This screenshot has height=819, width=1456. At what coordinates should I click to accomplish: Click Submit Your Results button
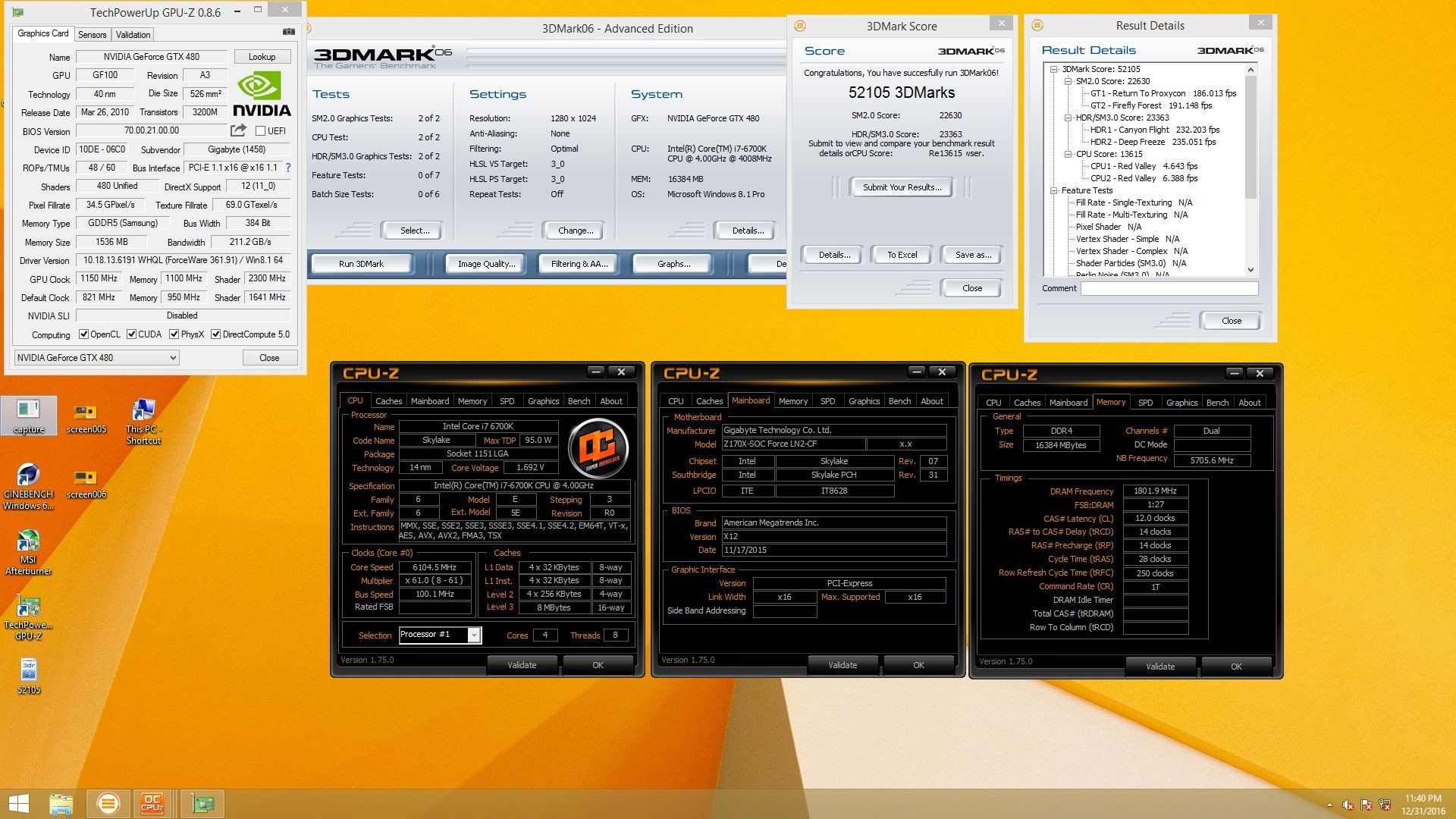click(902, 187)
